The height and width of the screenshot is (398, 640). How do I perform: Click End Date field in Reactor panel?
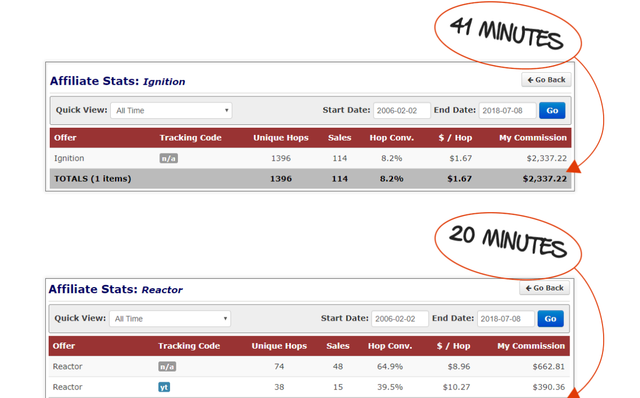click(x=506, y=319)
